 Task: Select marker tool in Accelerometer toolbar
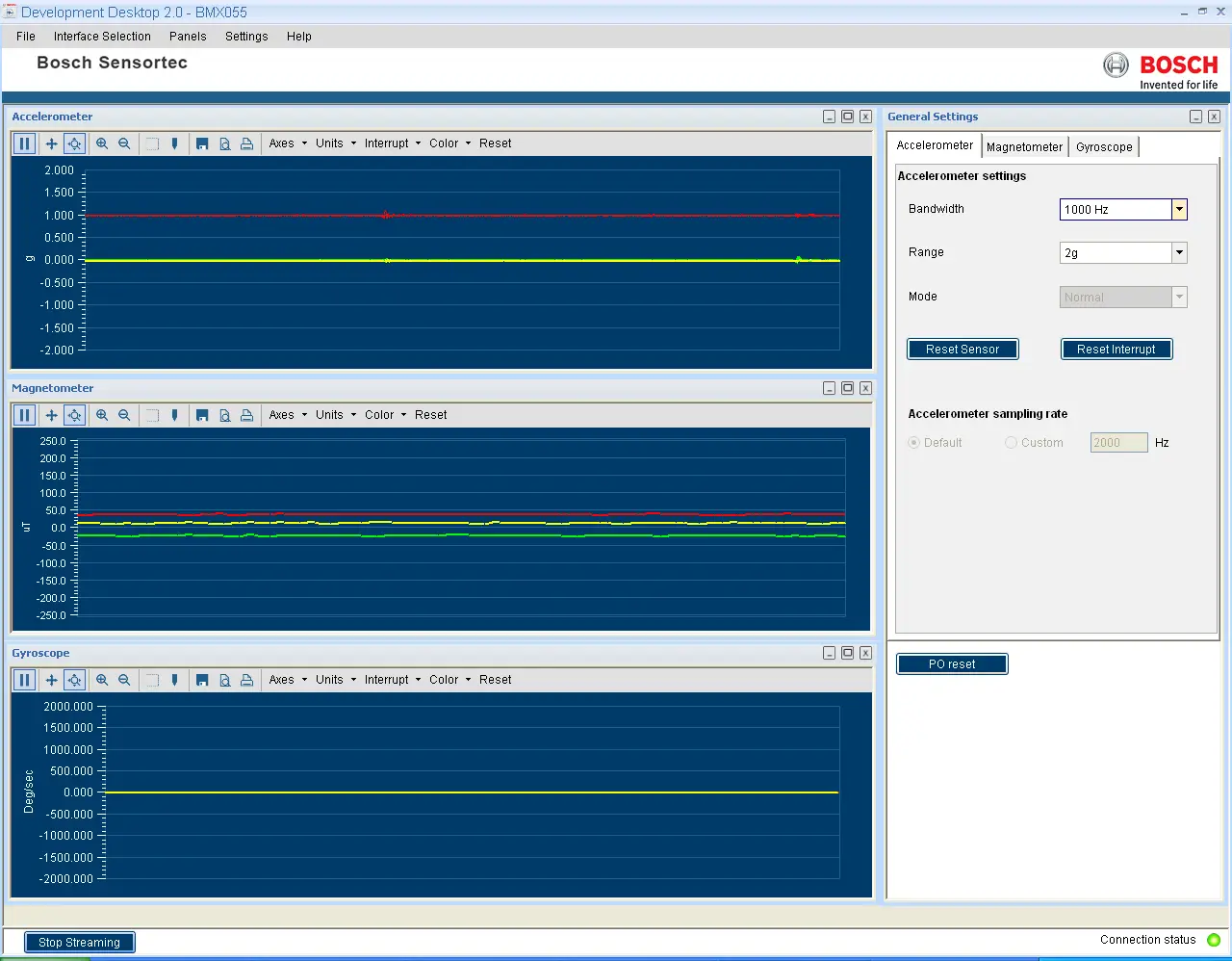(174, 143)
